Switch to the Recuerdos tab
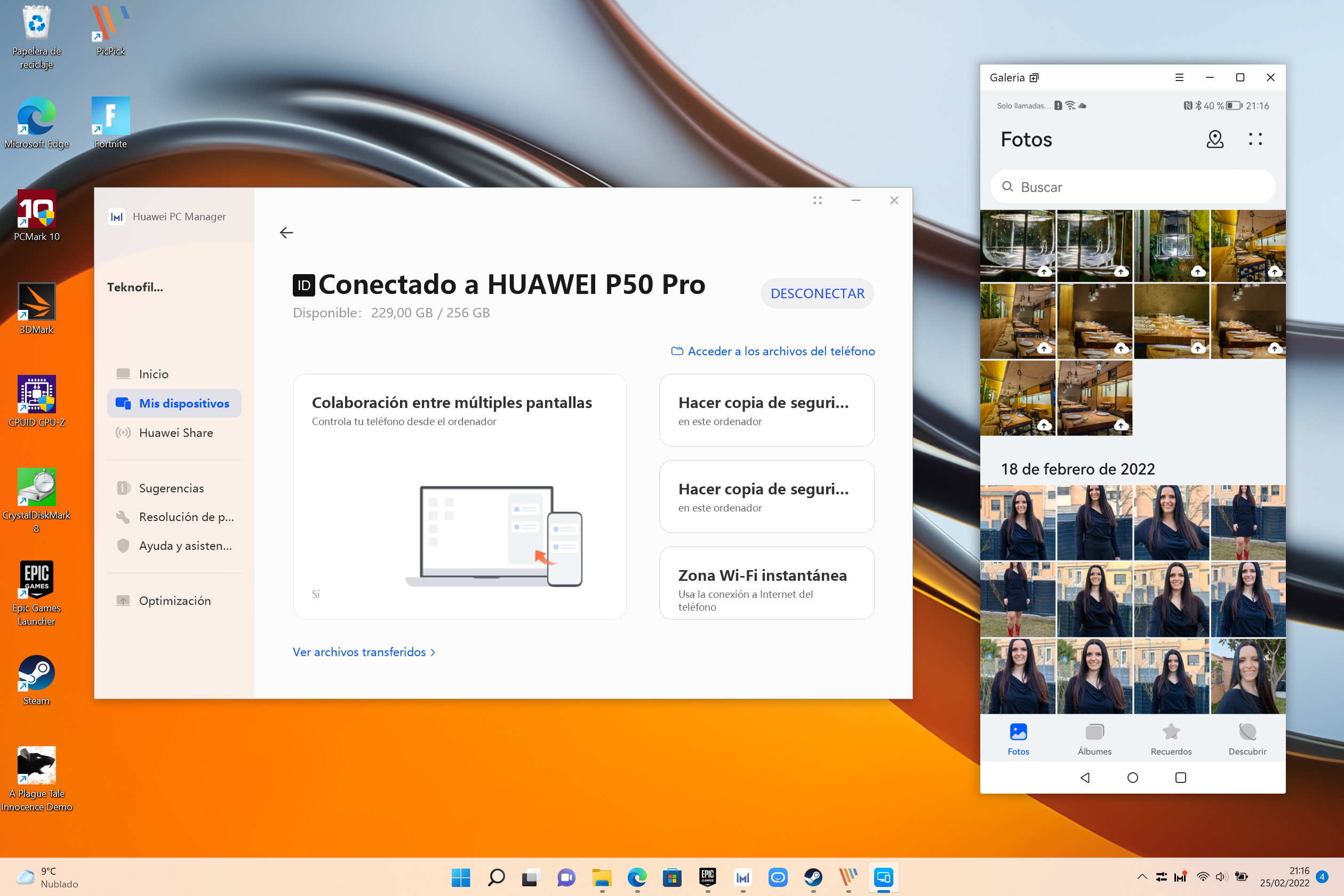This screenshot has width=1344, height=896. tap(1171, 739)
